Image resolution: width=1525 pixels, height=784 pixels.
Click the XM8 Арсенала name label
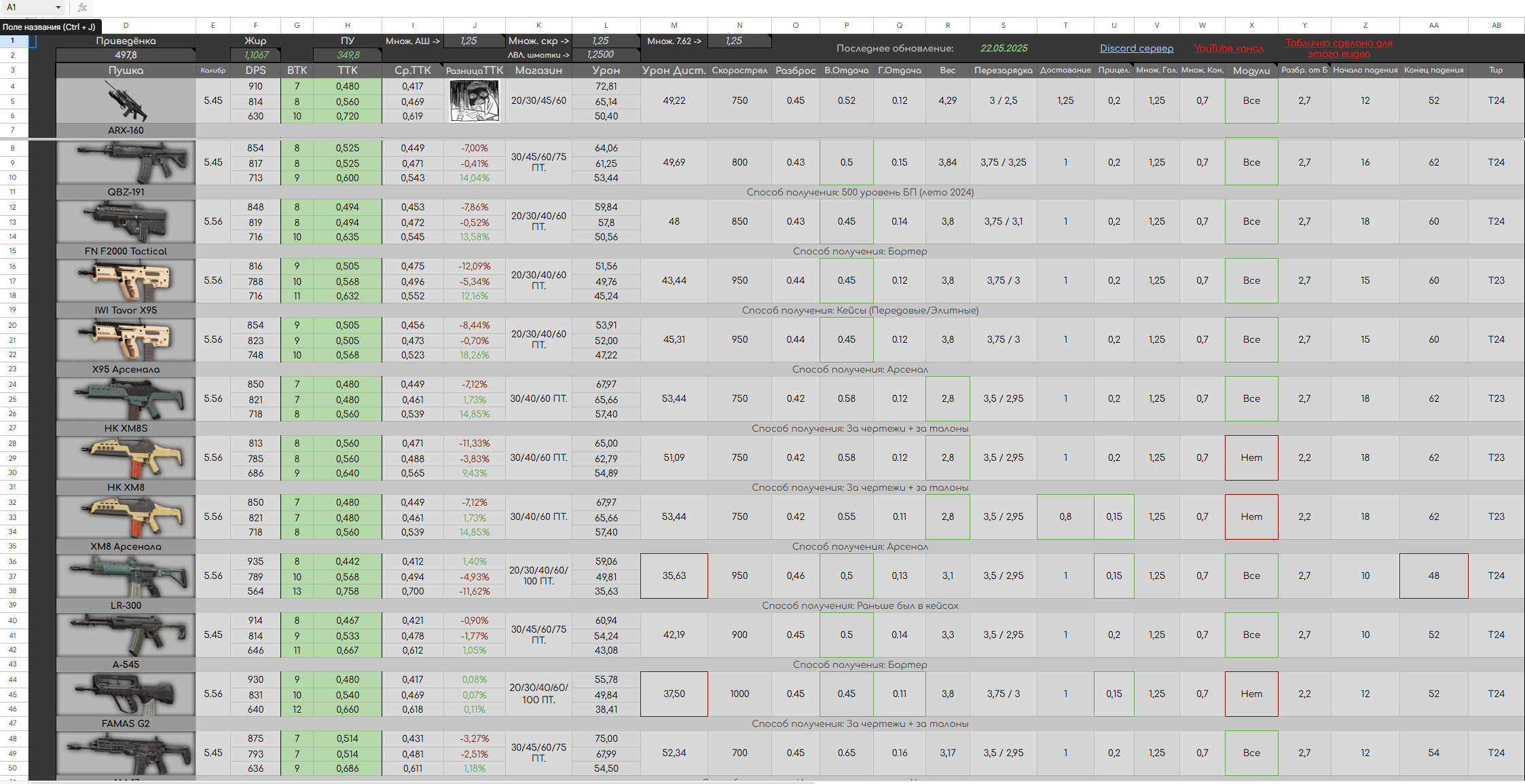click(126, 546)
